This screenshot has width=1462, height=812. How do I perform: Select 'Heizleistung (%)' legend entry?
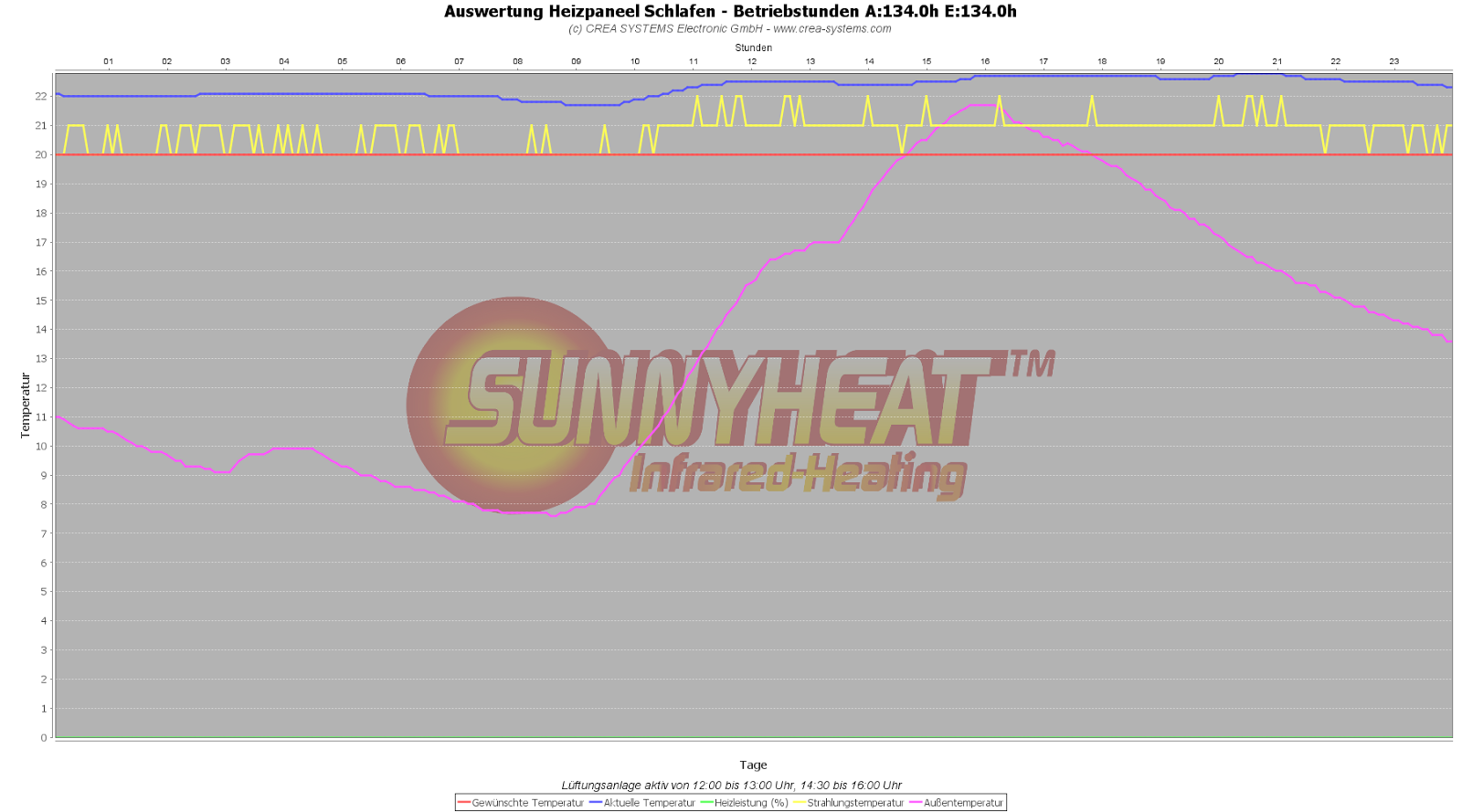point(751,803)
